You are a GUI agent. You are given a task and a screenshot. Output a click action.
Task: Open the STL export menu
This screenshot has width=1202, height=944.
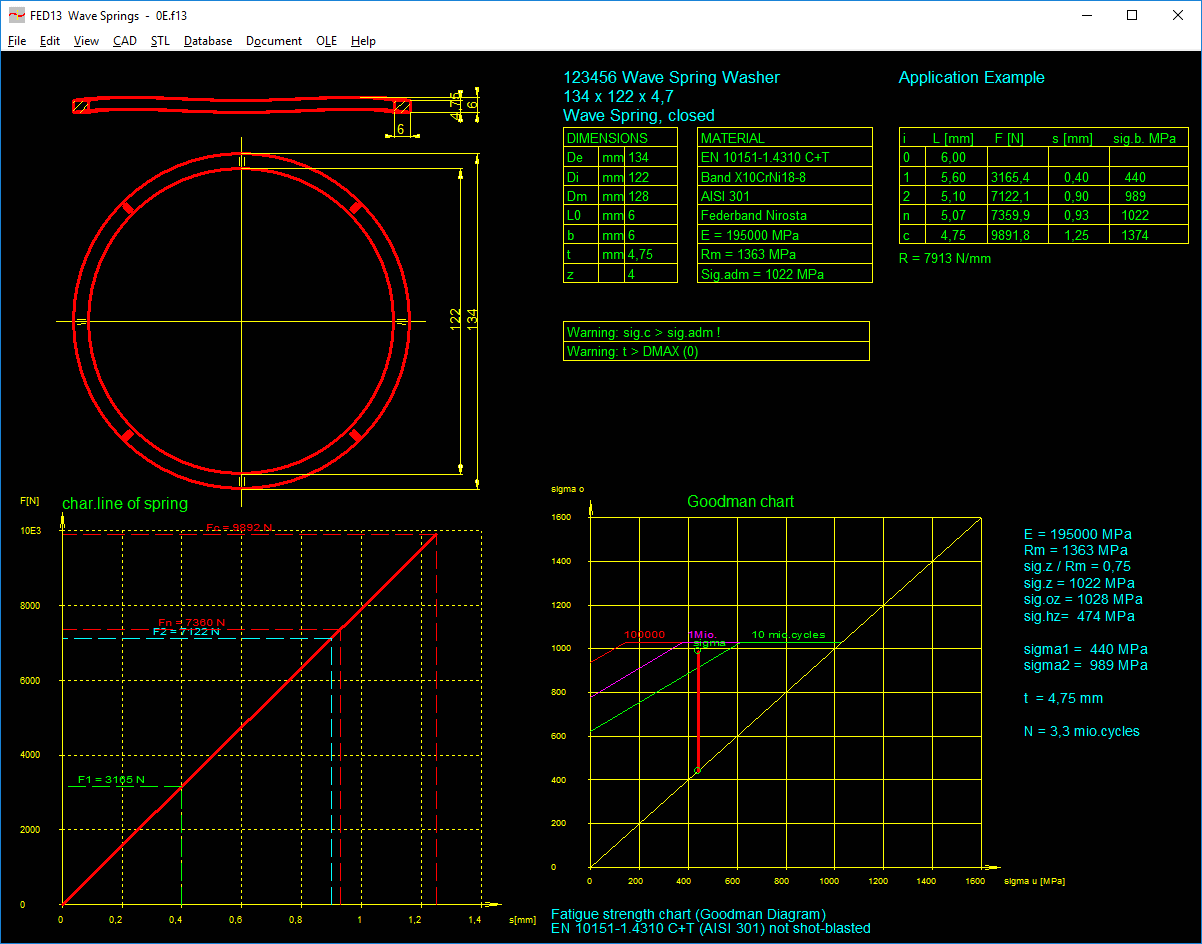[x=160, y=41]
